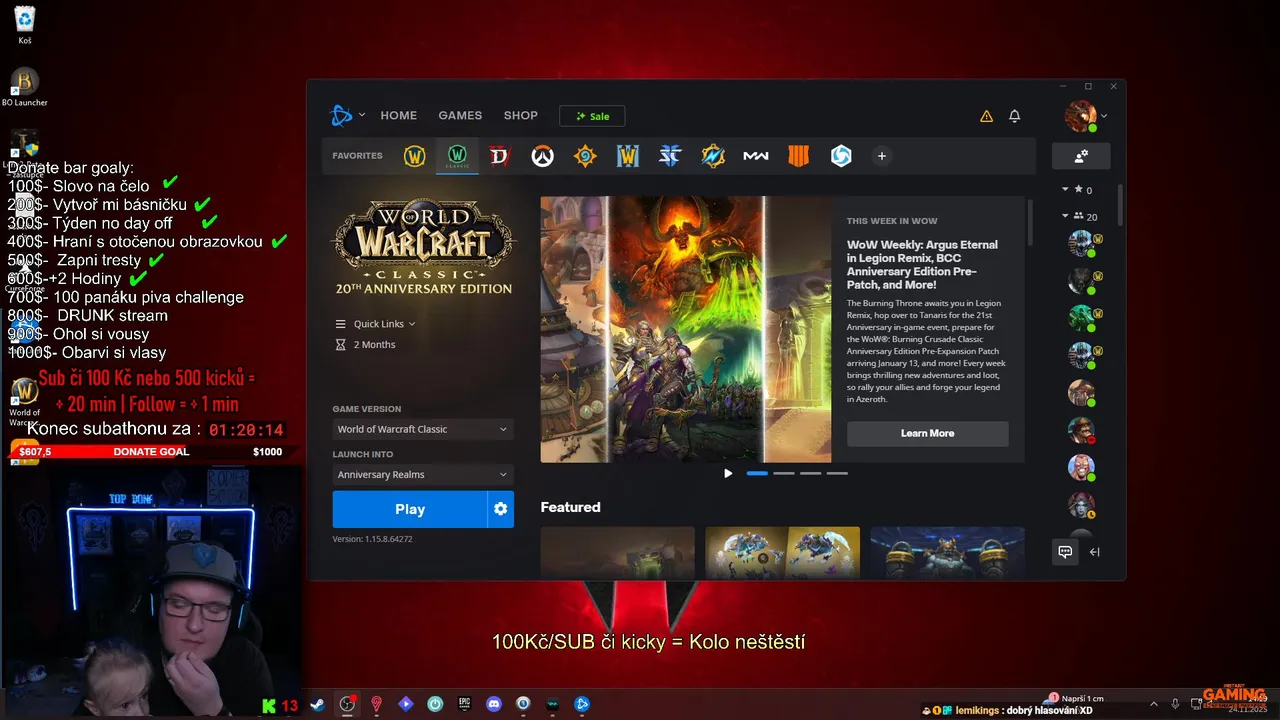The image size is (1280, 720).
Task: Open StarCraft II from favorites bar
Action: click(670, 156)
